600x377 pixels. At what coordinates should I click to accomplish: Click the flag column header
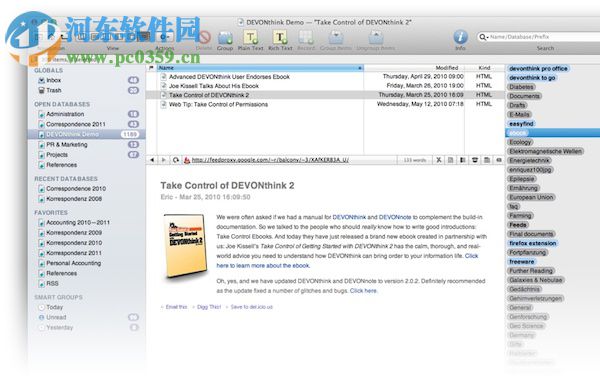152,68
